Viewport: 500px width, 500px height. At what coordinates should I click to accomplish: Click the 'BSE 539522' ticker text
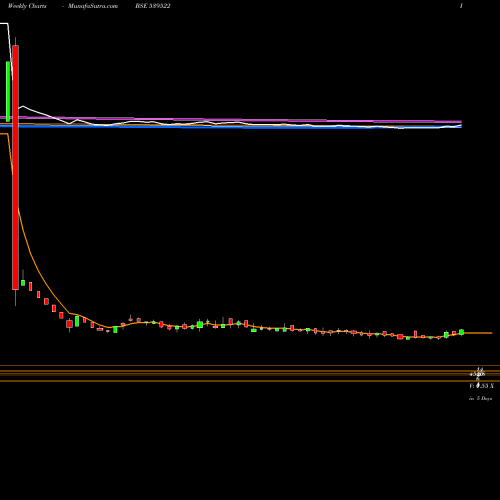click(x=153, y=6)
